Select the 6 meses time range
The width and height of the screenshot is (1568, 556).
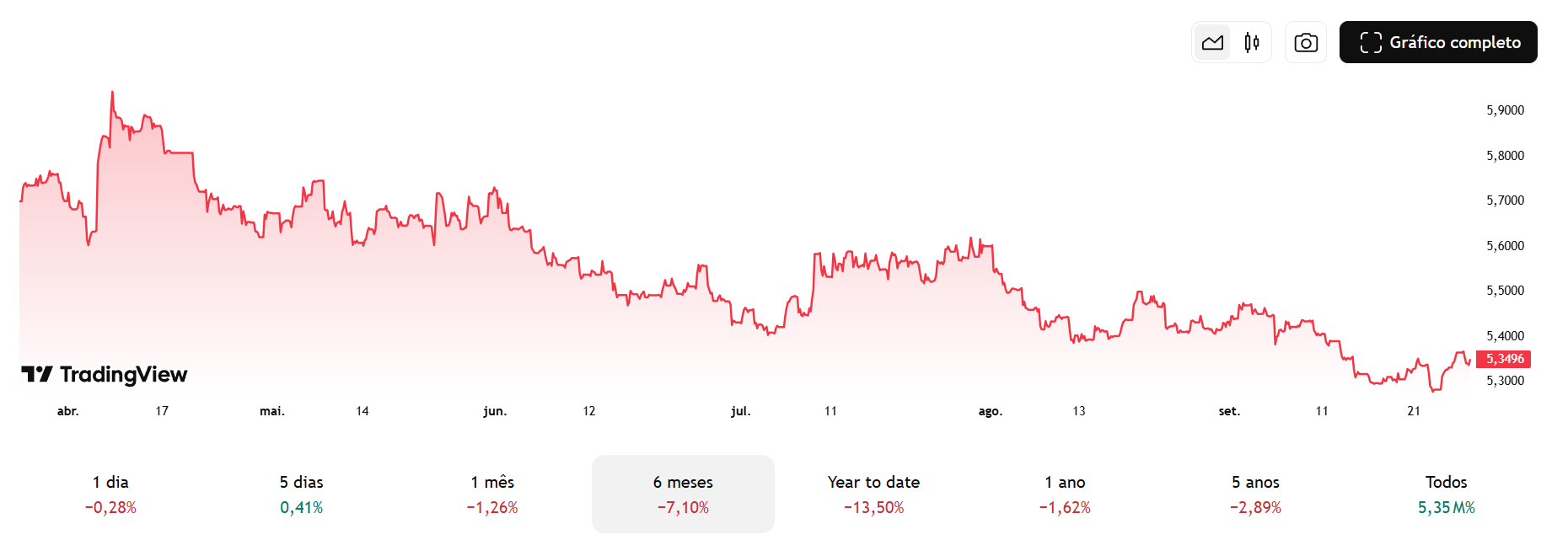coord(683,494)
